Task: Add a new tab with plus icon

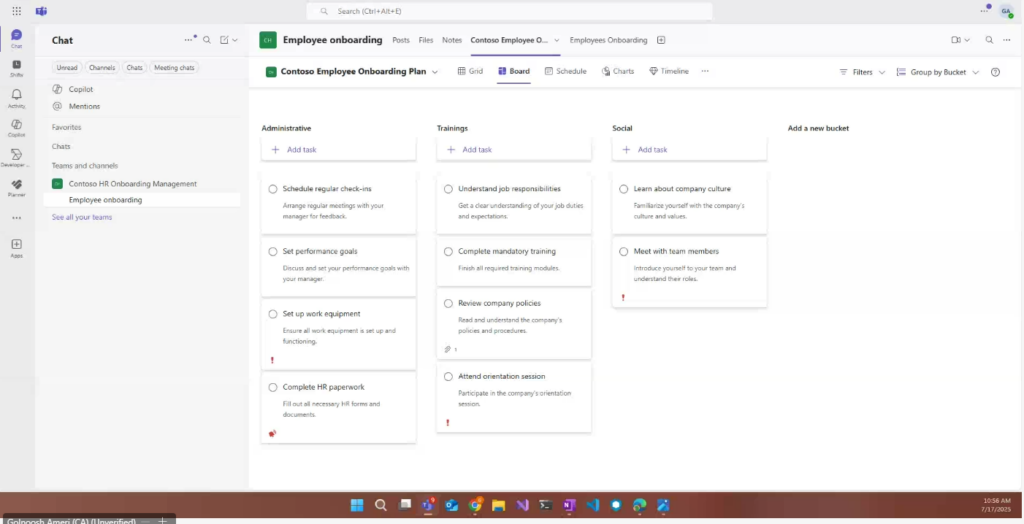Action: (x=661, y=40)
